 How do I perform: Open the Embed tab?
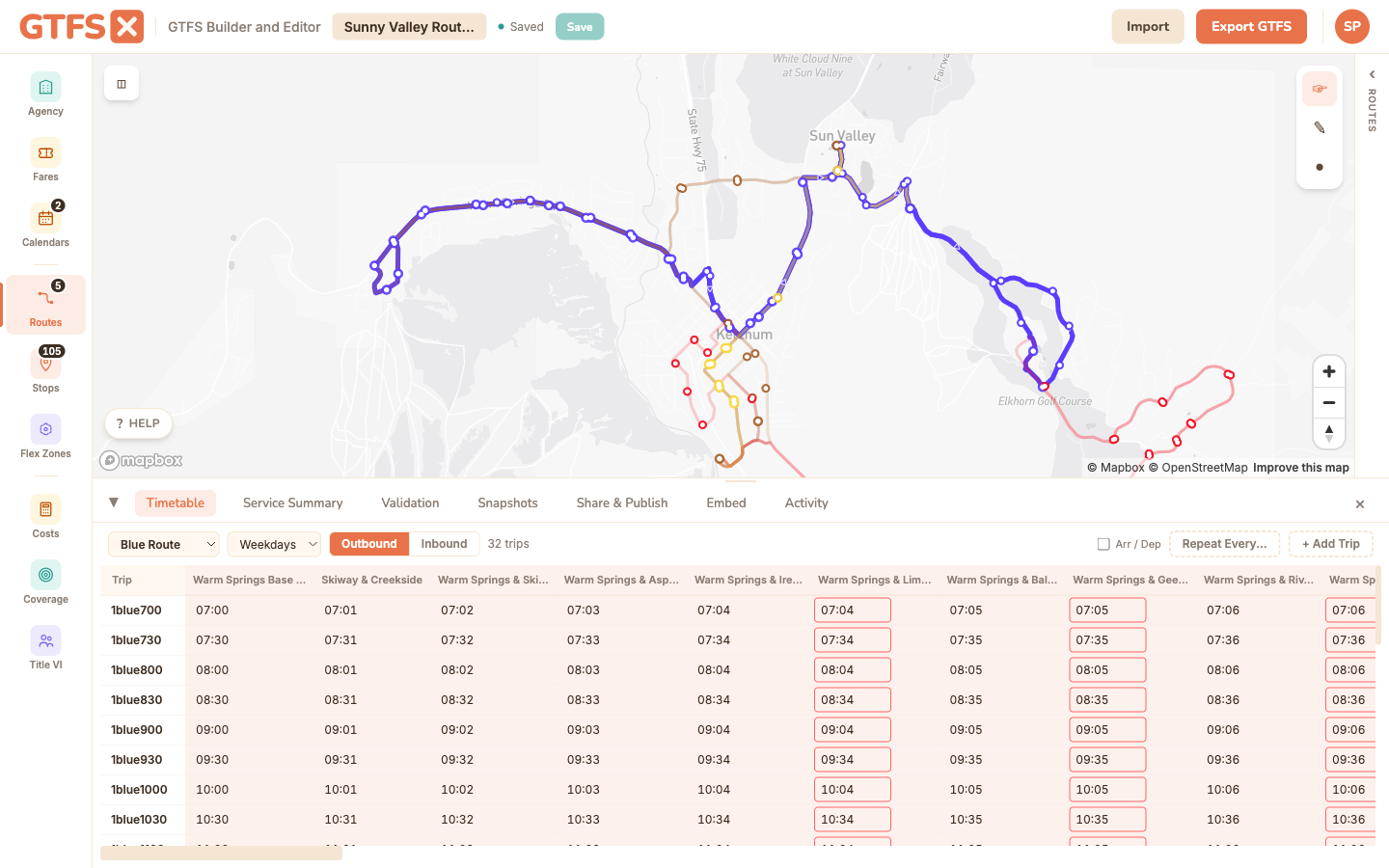click(726, 502)
